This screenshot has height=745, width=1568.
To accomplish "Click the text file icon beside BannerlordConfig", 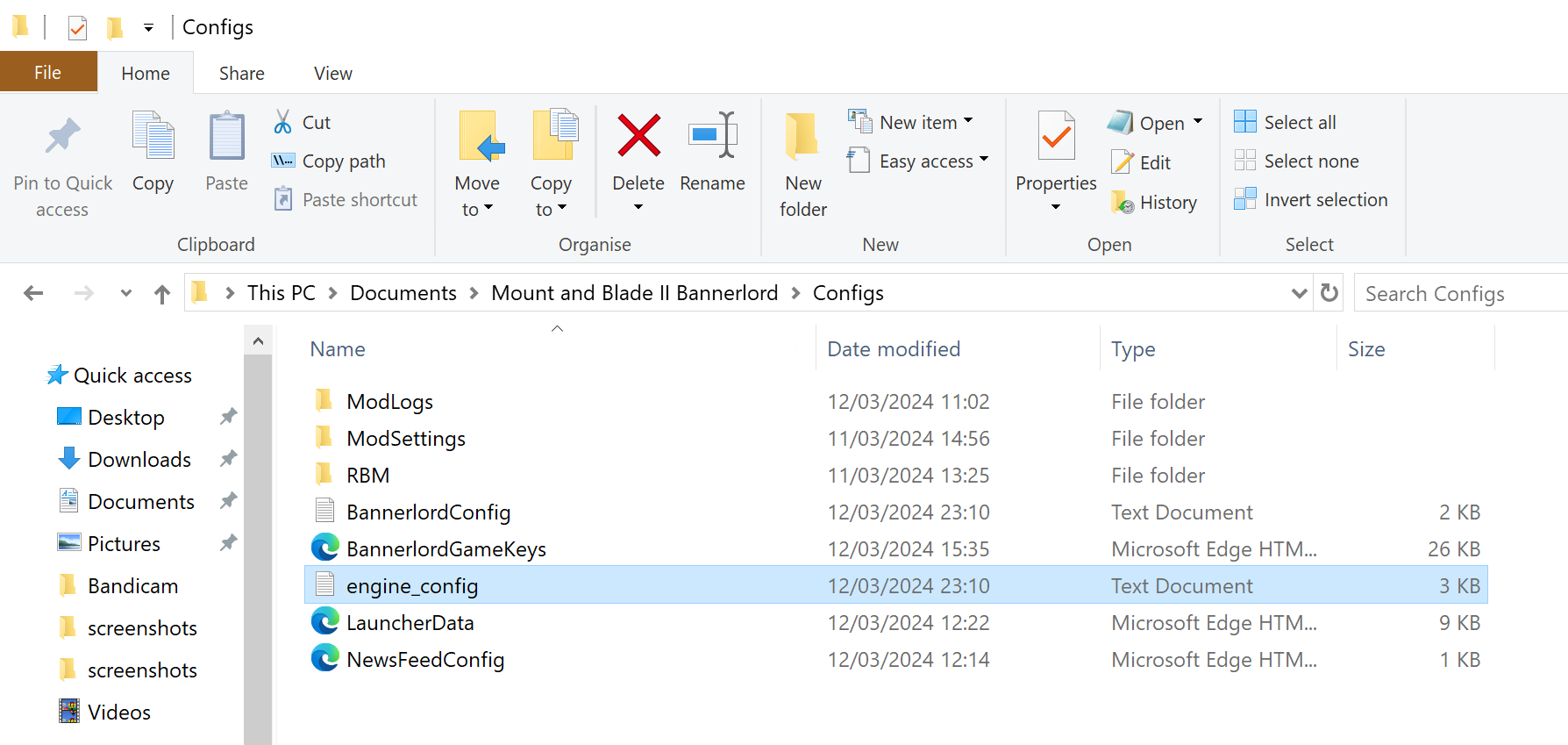I will (325, 511).
